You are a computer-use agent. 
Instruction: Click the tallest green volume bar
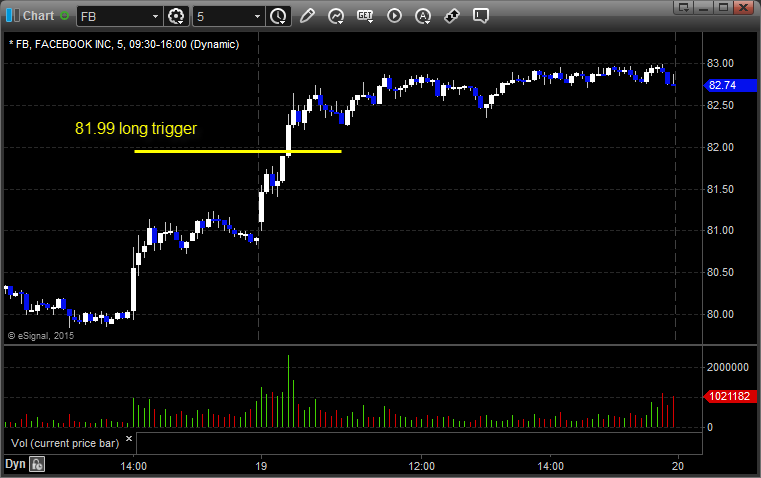(x=288, y=391)
